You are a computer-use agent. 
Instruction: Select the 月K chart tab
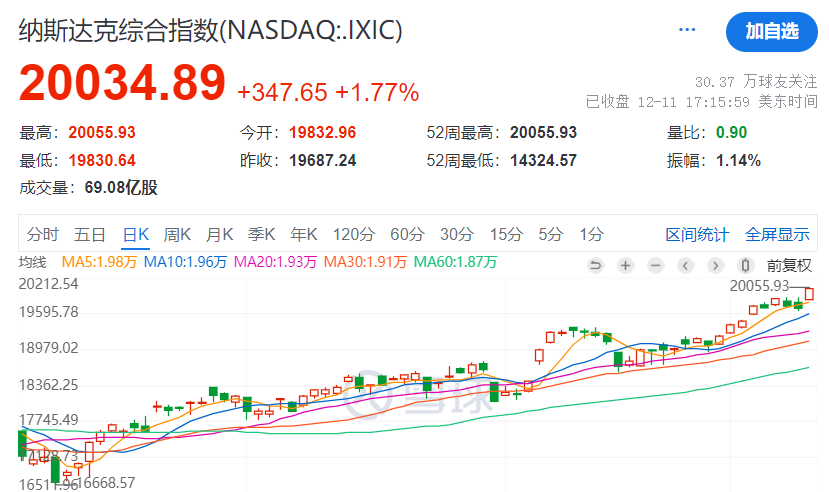[x=219, y=234]
